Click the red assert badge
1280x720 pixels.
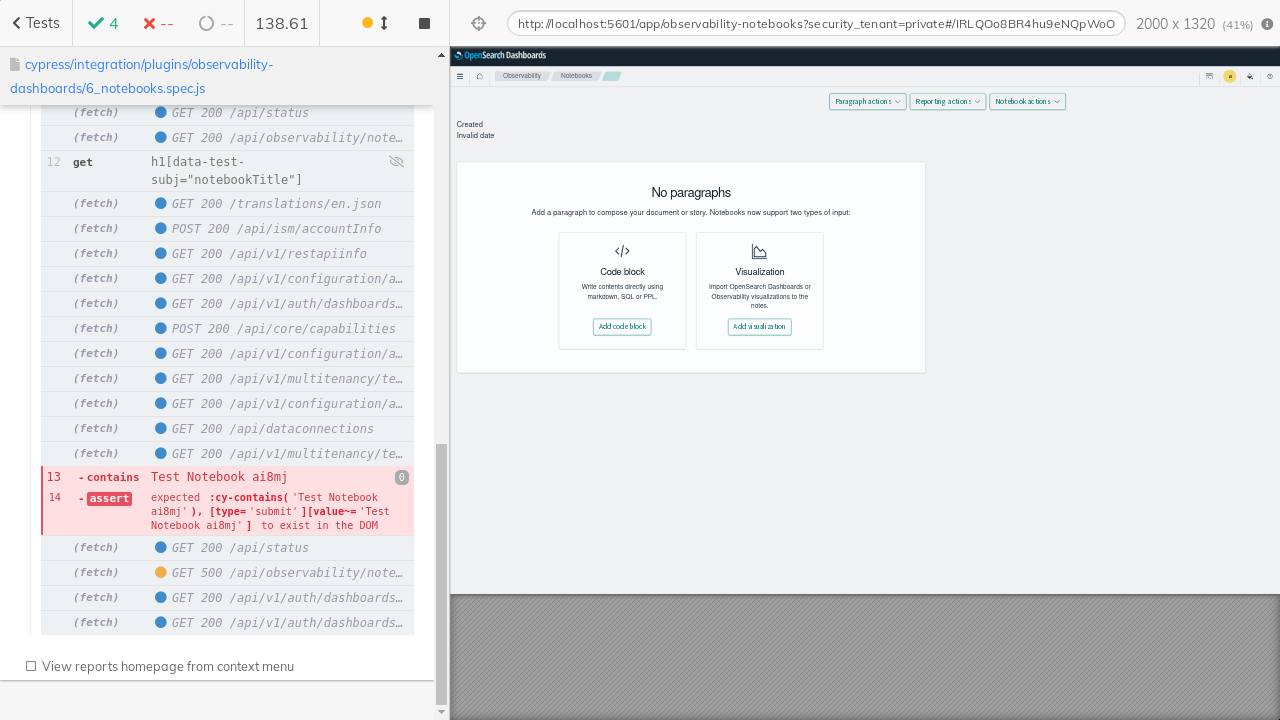point(109,498)
